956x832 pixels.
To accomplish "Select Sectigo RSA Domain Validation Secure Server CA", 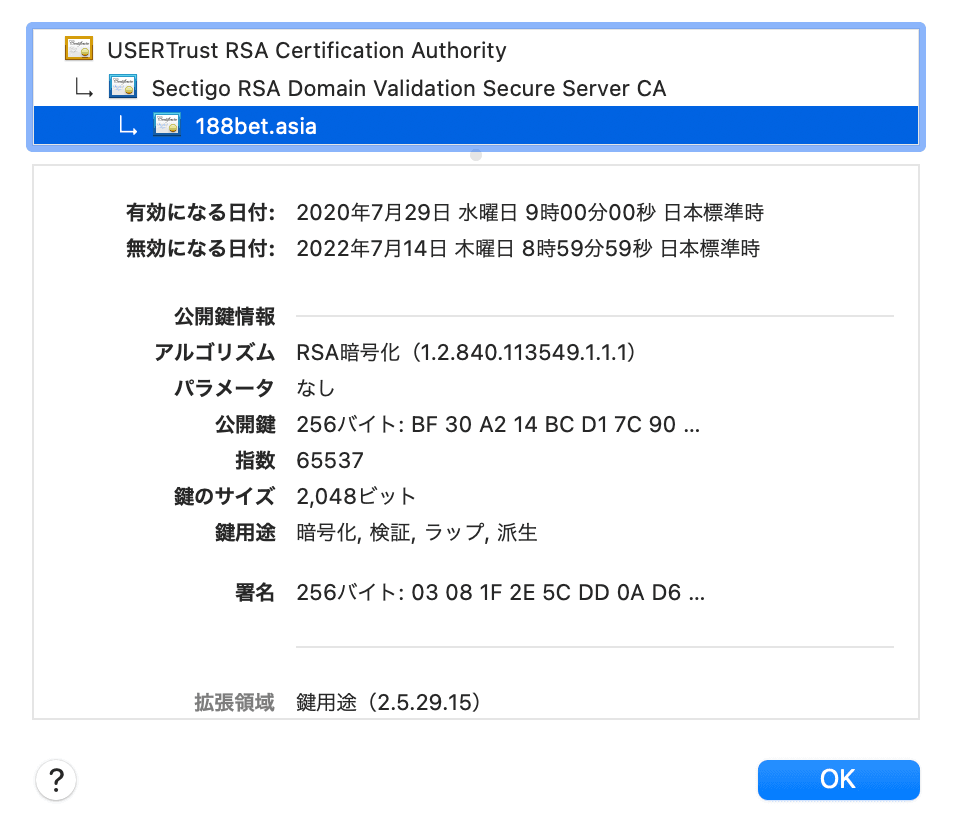I will [x=476, y=88].
